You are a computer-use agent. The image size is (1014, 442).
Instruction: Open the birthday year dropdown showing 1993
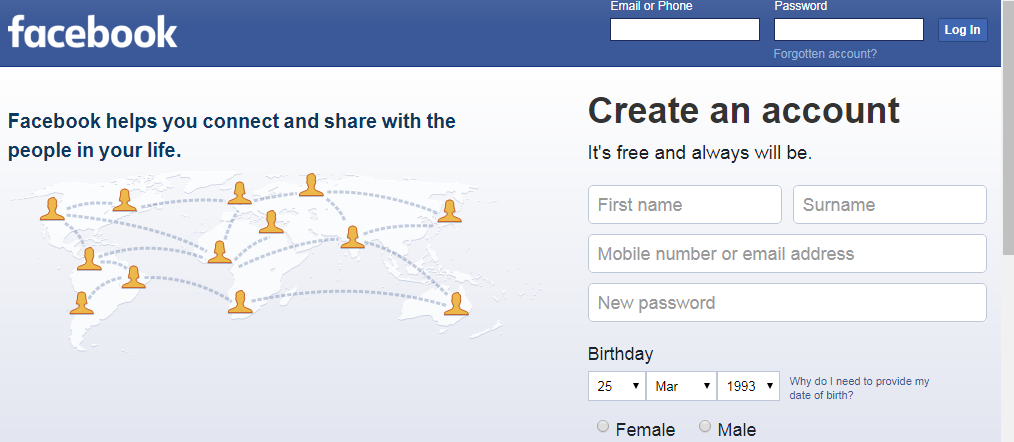(748, 386)
